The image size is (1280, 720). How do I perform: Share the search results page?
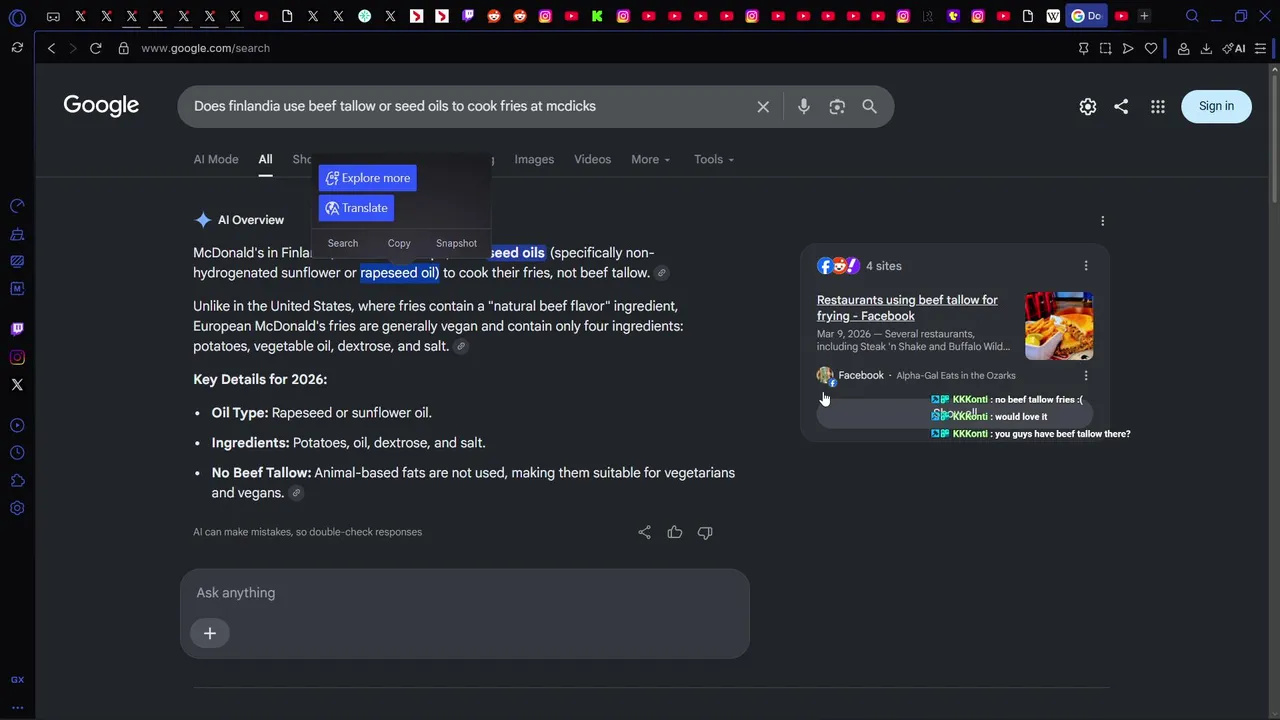click(x=1121, y=106)
